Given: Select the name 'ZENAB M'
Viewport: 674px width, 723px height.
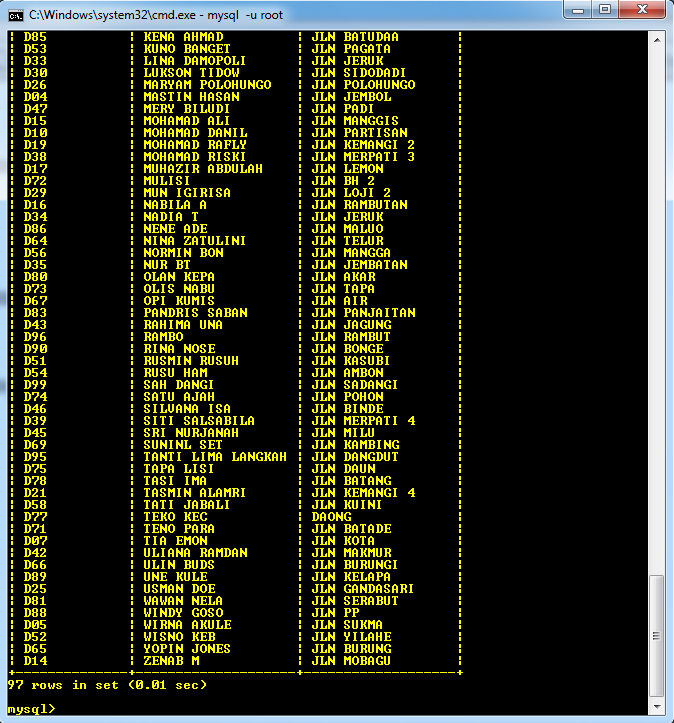Looking at the screenshot, I should pyautogui.click(x=171, y=660).
